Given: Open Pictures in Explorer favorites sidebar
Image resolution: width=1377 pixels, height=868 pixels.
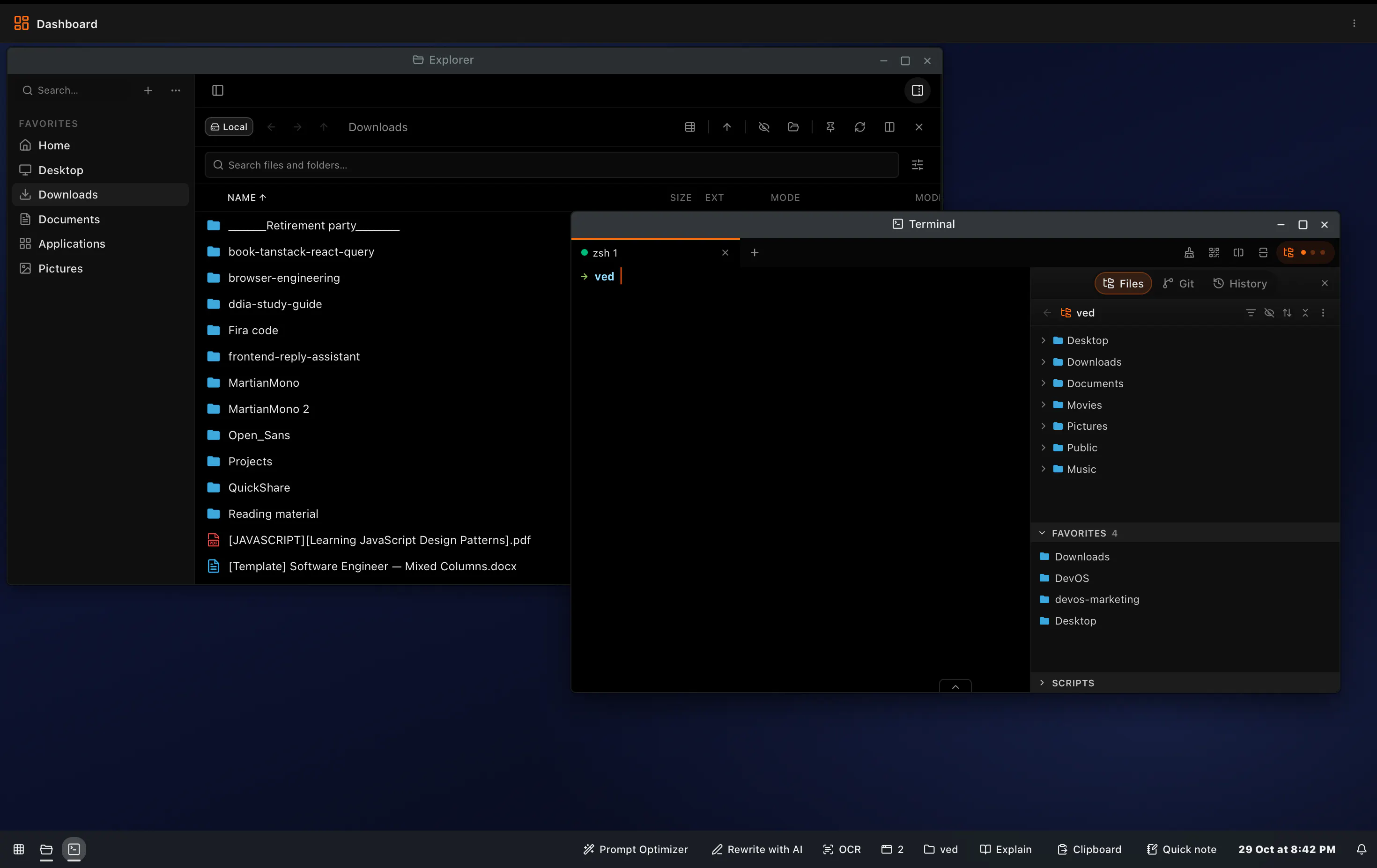Looking at the screenshot, I should coord(101,269).
